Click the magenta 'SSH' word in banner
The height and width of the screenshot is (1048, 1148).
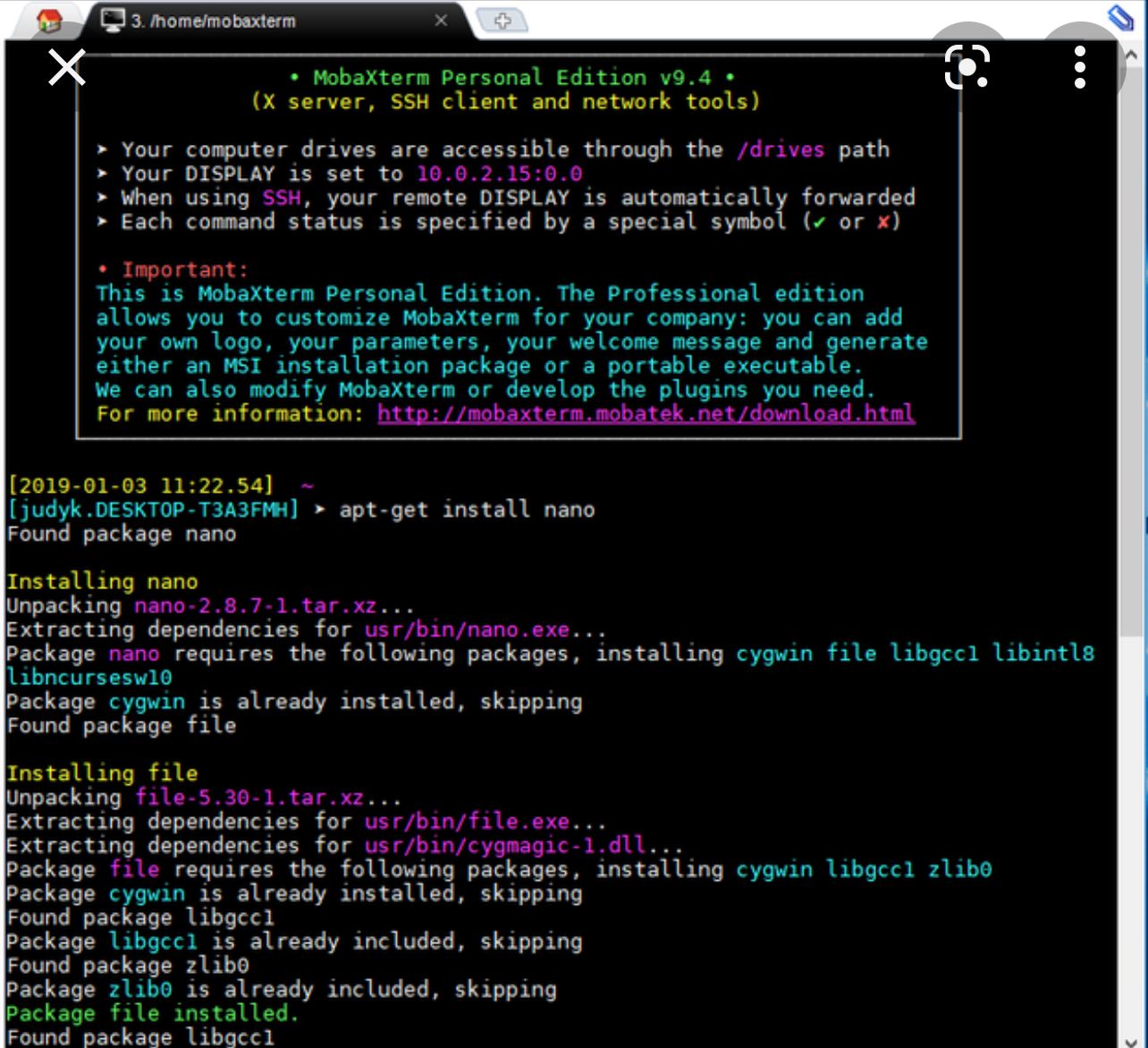click(282, 198)
